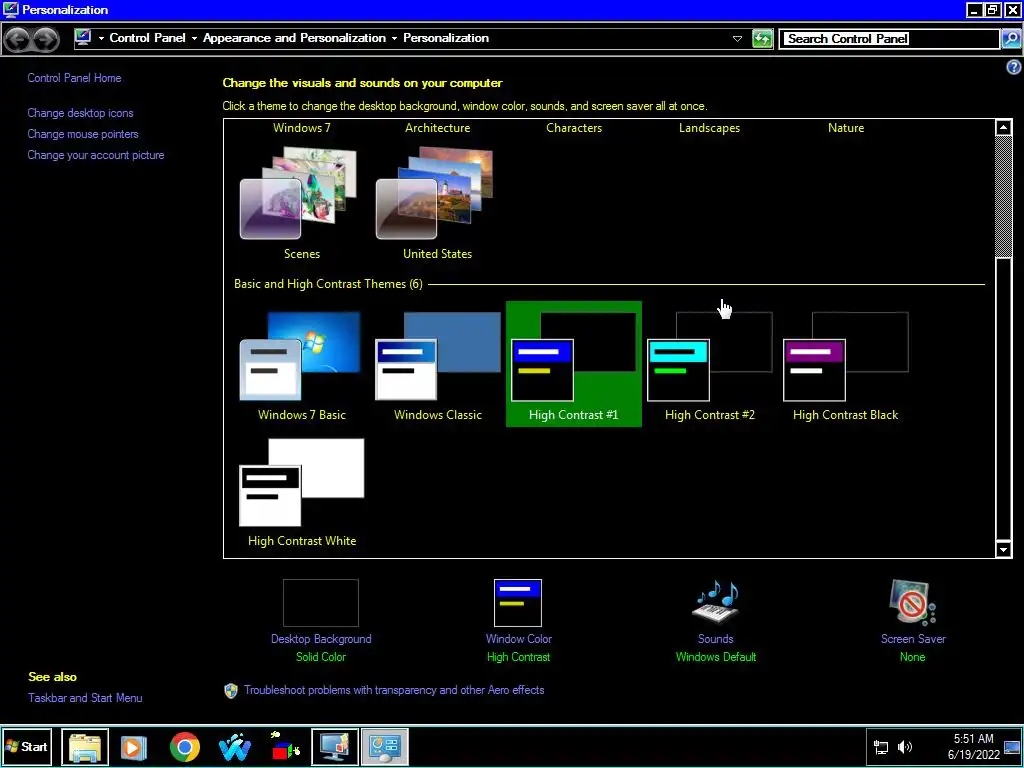
Task: Click the Sounds text link
Action: click(716, 639)
